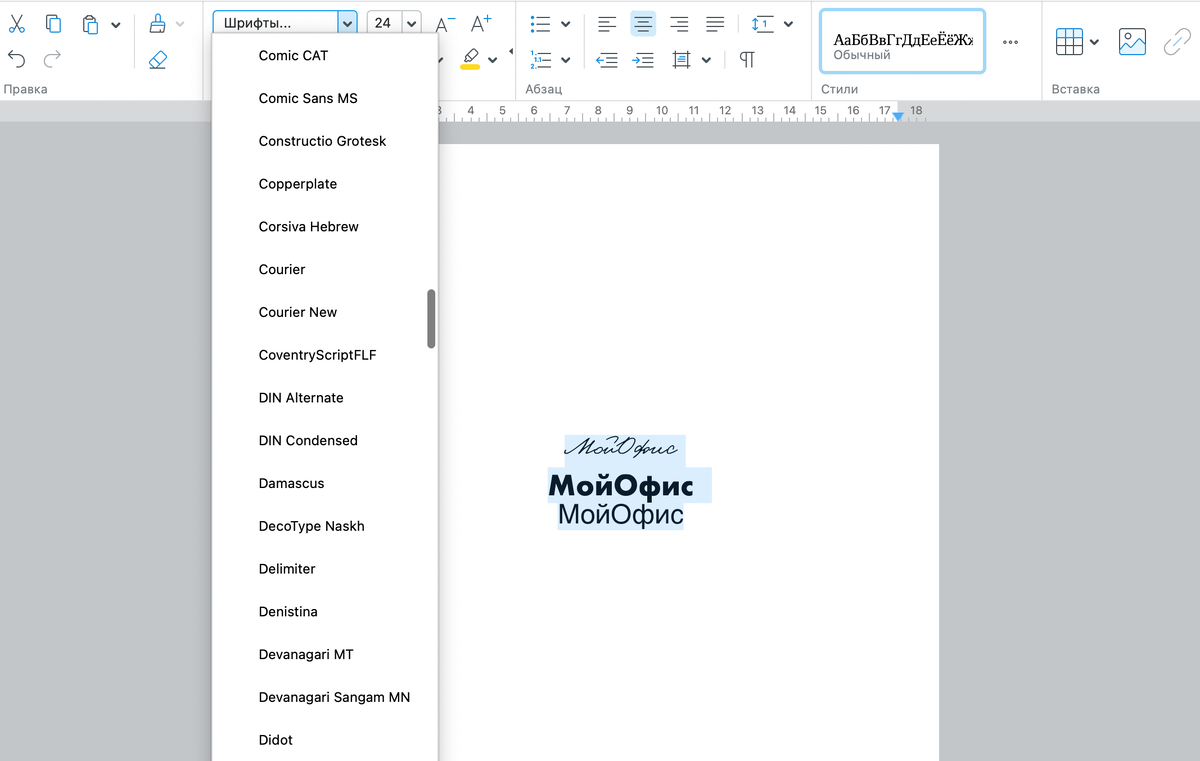
Task: Click the script-style МойОфис text line
Action: (x=621, y=447)
